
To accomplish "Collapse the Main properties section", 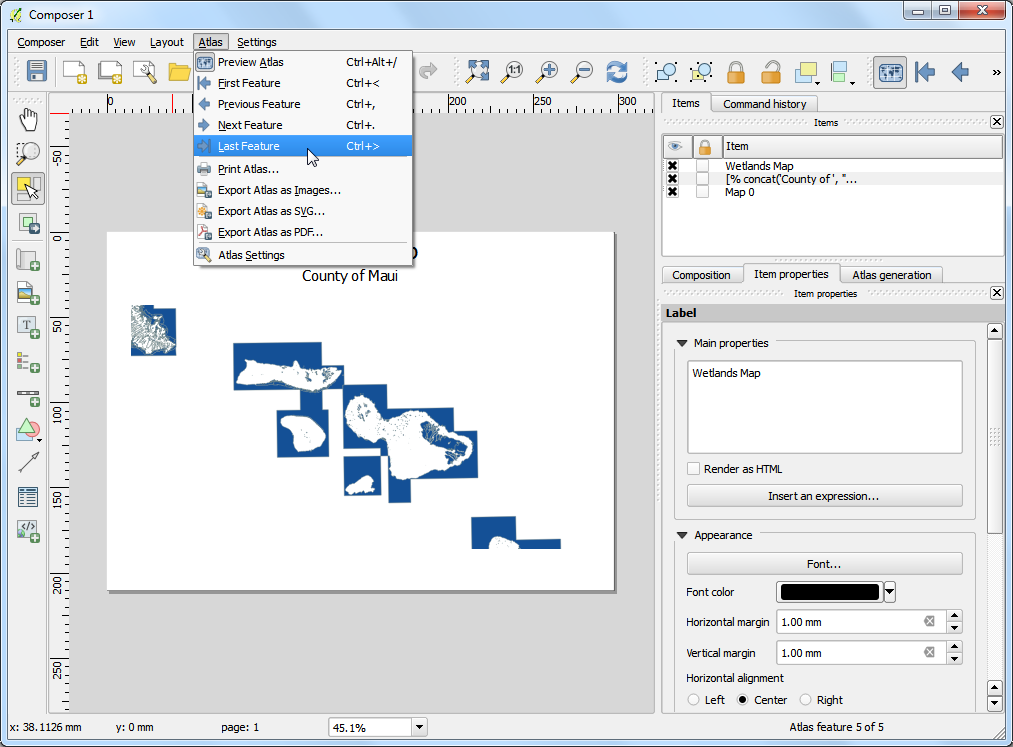I will point(682,343).
